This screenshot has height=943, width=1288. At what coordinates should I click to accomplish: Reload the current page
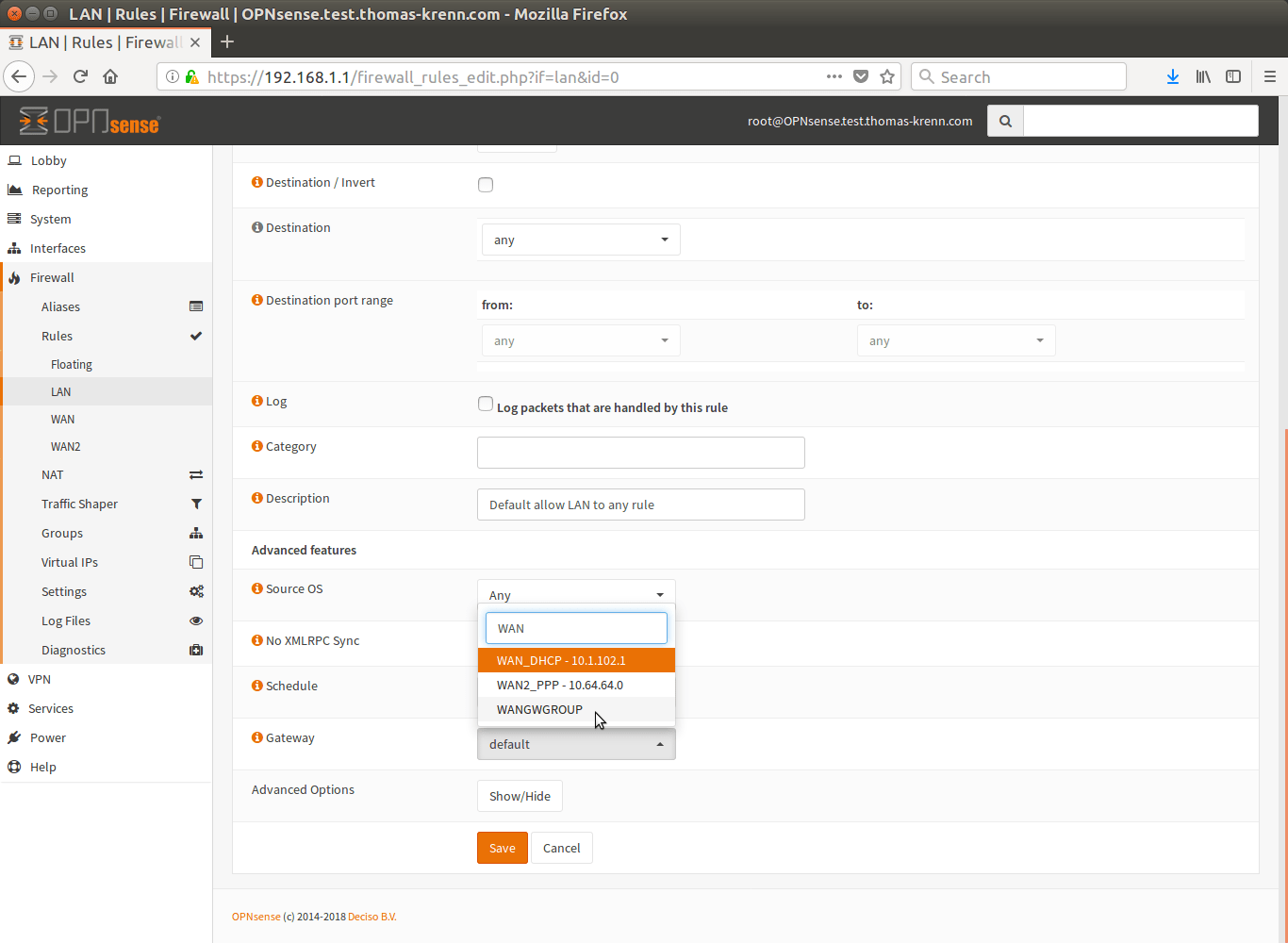[x=80, y=77]
